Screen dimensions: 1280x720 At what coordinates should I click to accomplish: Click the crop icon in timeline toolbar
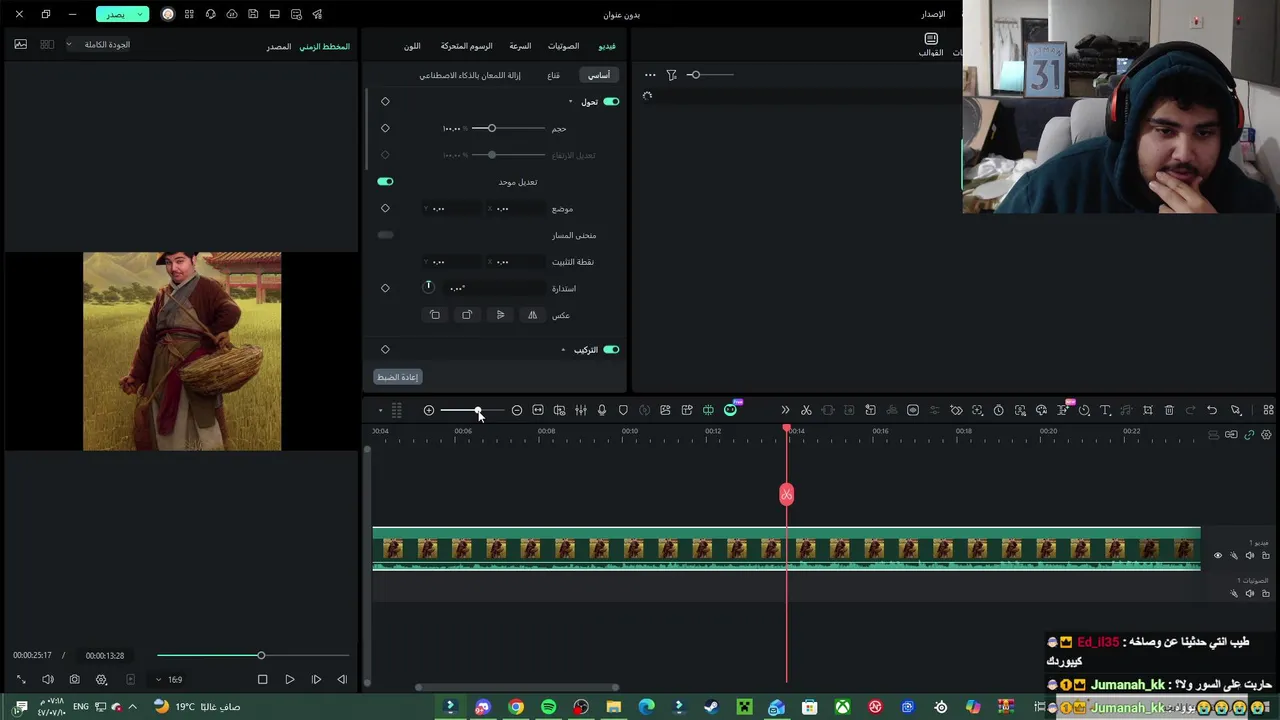[x=1148, y=410]
